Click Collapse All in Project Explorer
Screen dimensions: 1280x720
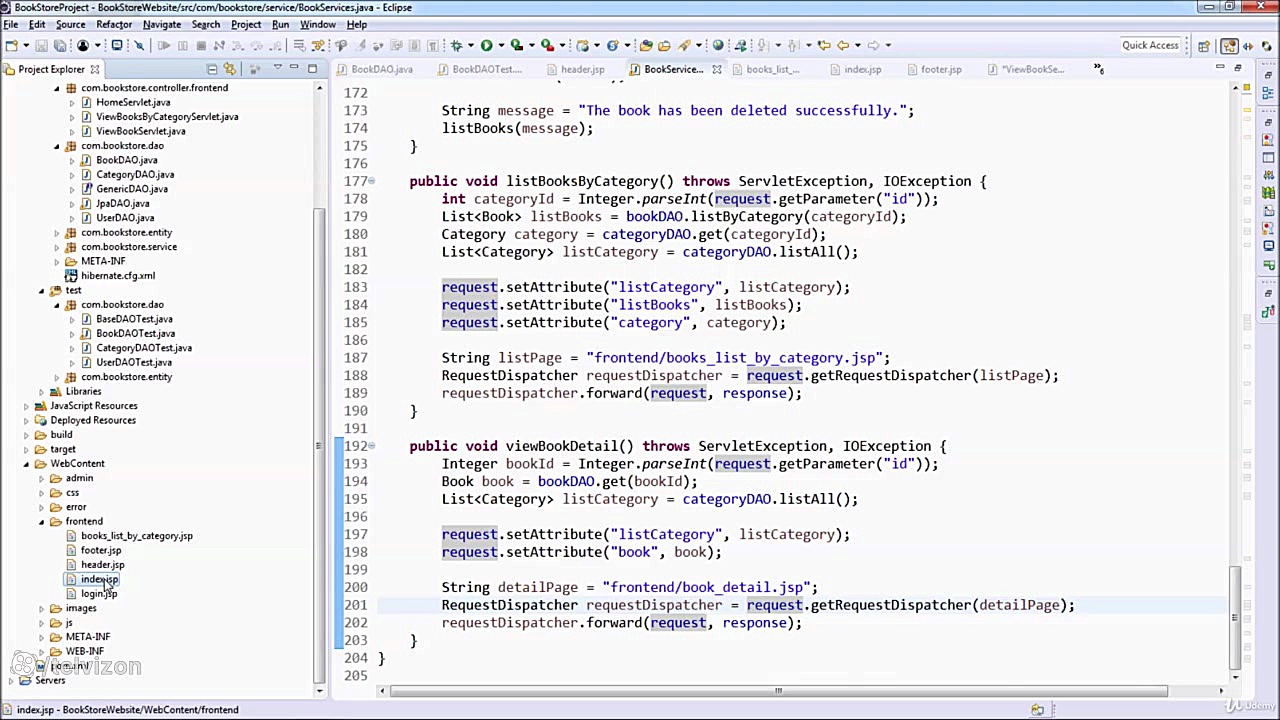pos(212,69)
